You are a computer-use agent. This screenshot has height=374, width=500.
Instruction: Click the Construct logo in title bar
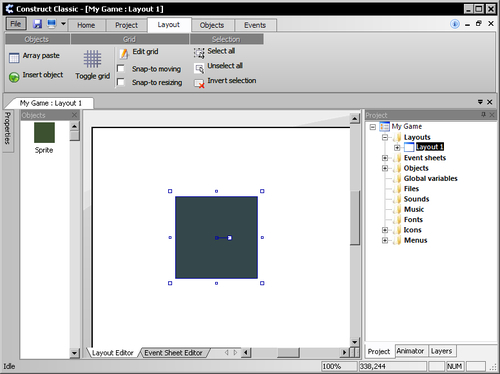[9, 9]
